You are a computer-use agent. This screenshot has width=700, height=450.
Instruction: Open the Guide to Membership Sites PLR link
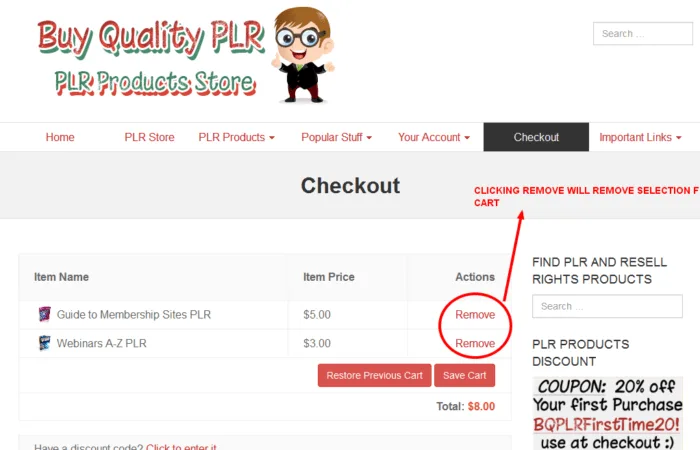134,315
